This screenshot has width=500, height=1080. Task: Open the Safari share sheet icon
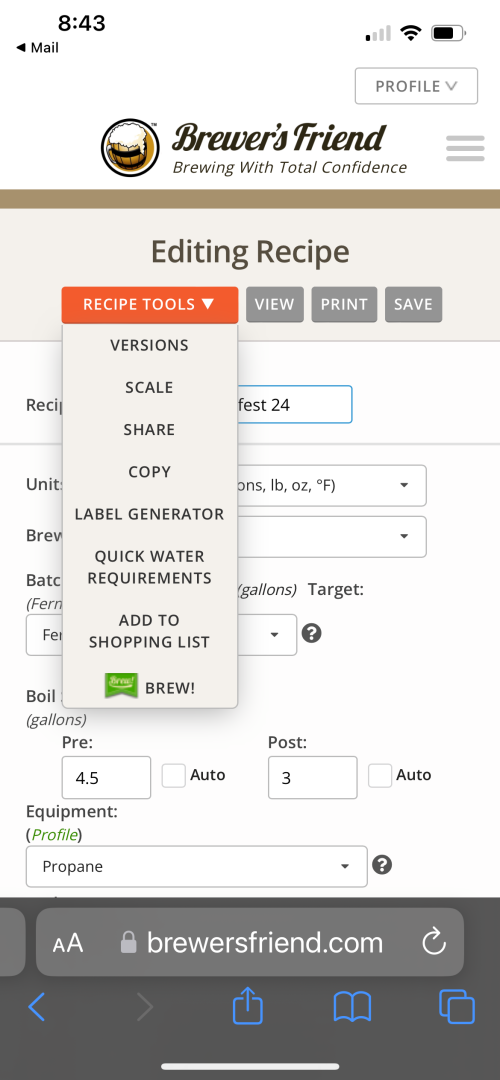pos(248,1007)
